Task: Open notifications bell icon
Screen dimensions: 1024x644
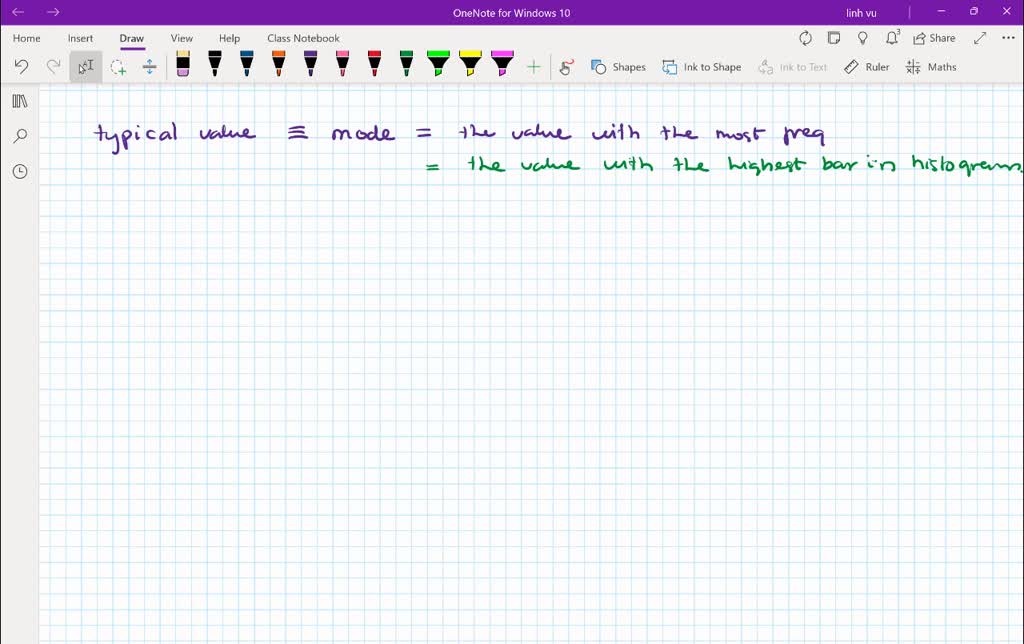Action: click(892, 38)
